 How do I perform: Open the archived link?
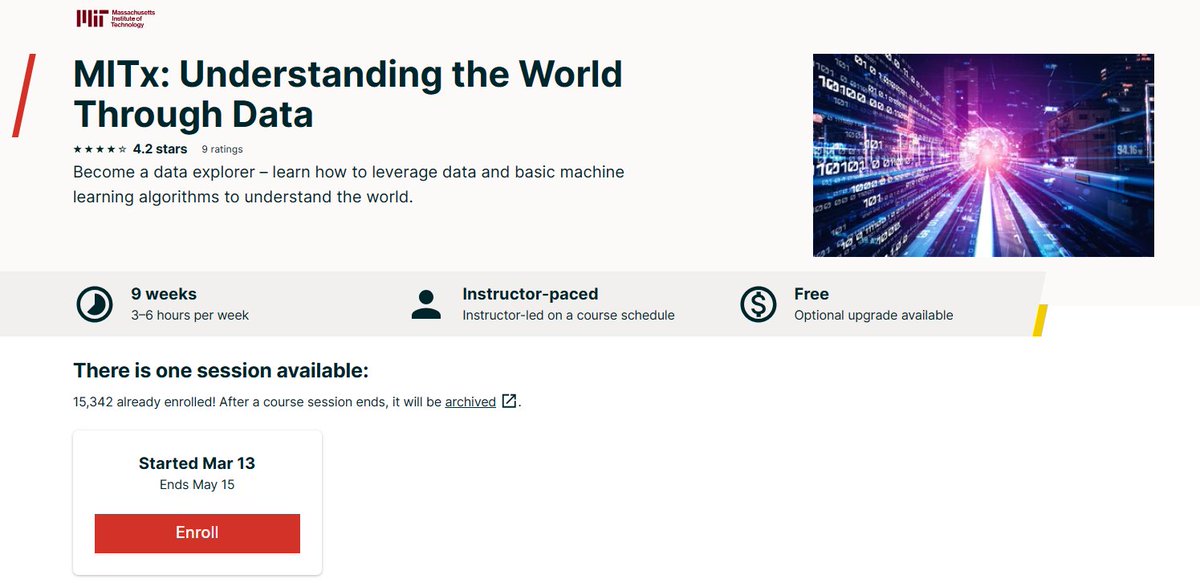point(470,402)
